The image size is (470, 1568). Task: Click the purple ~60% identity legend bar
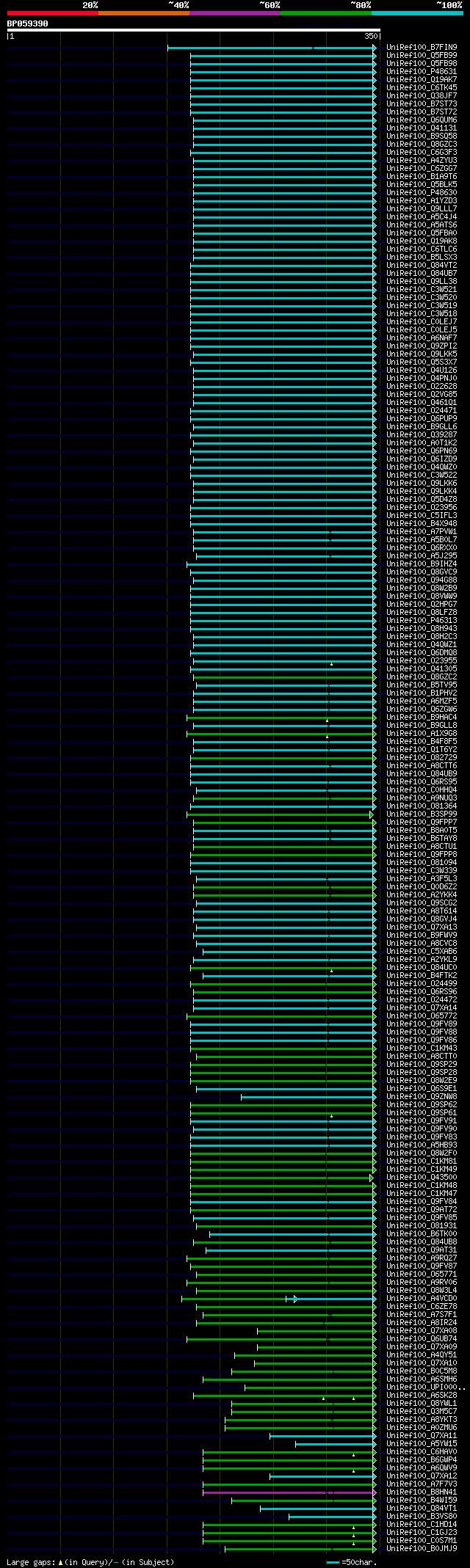point(235,13)
